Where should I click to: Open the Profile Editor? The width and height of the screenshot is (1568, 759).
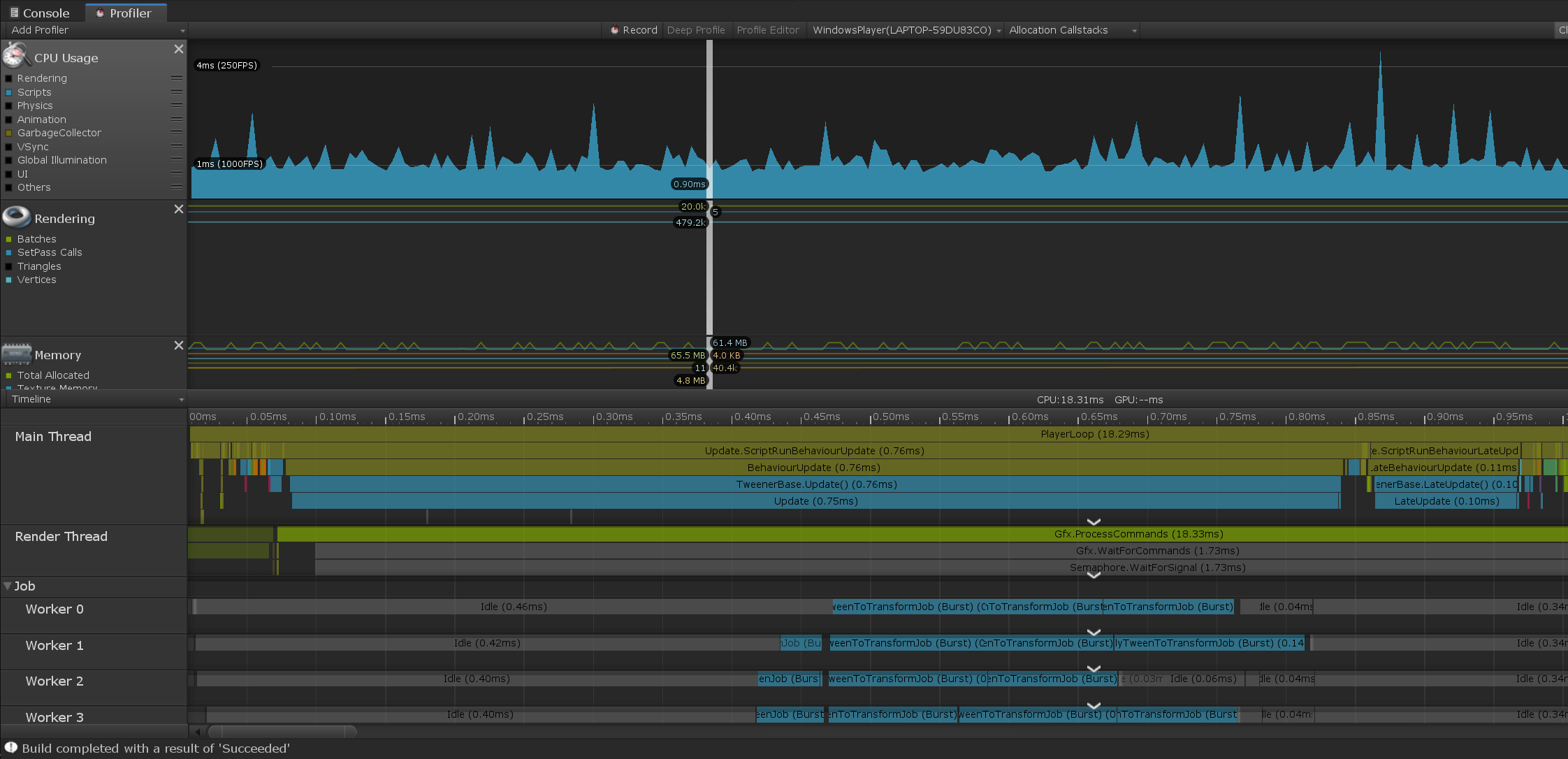[x=768, y=30]
